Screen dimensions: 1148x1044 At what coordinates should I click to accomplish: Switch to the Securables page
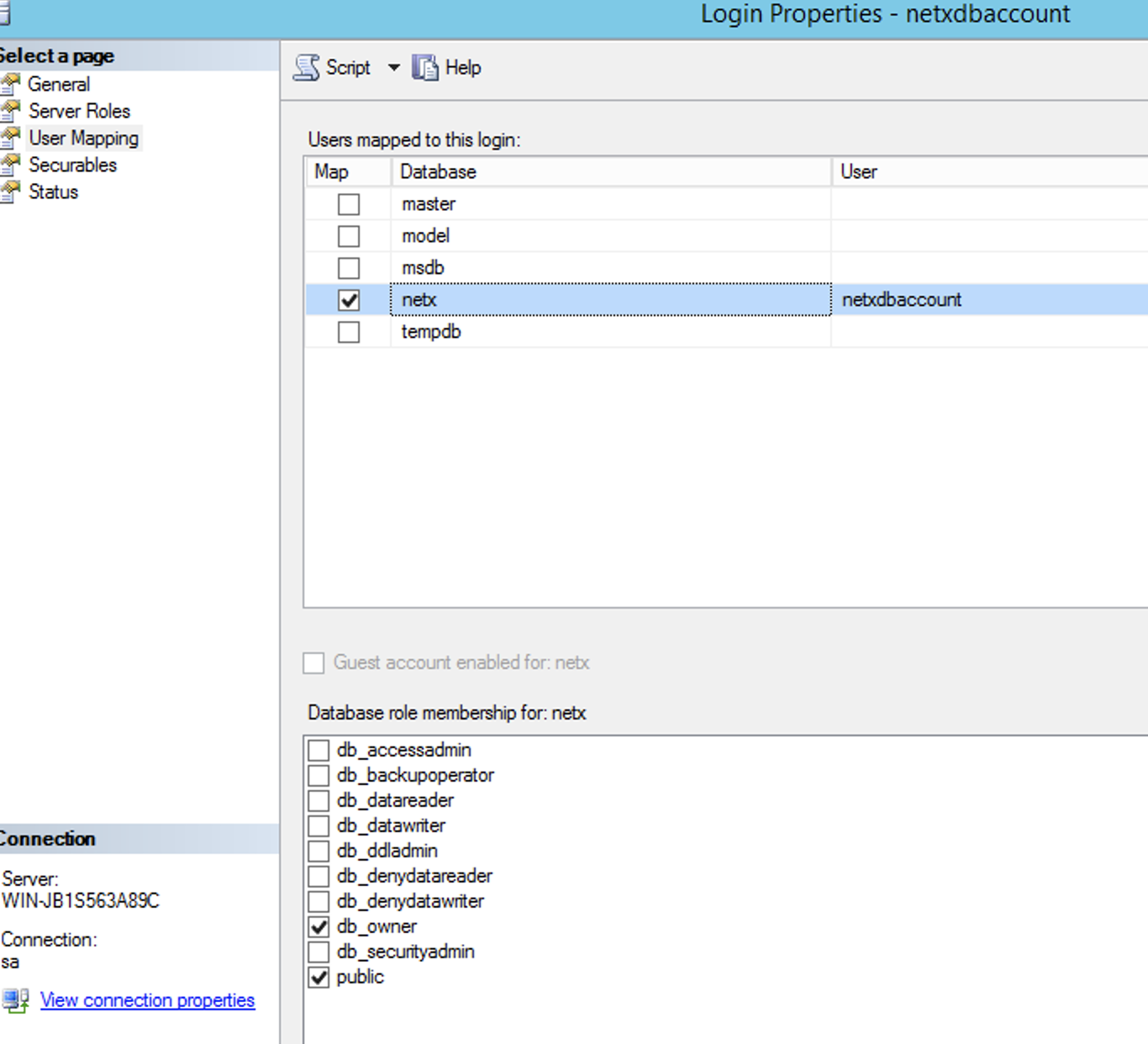pyautogui.click(x=72, y=165)
